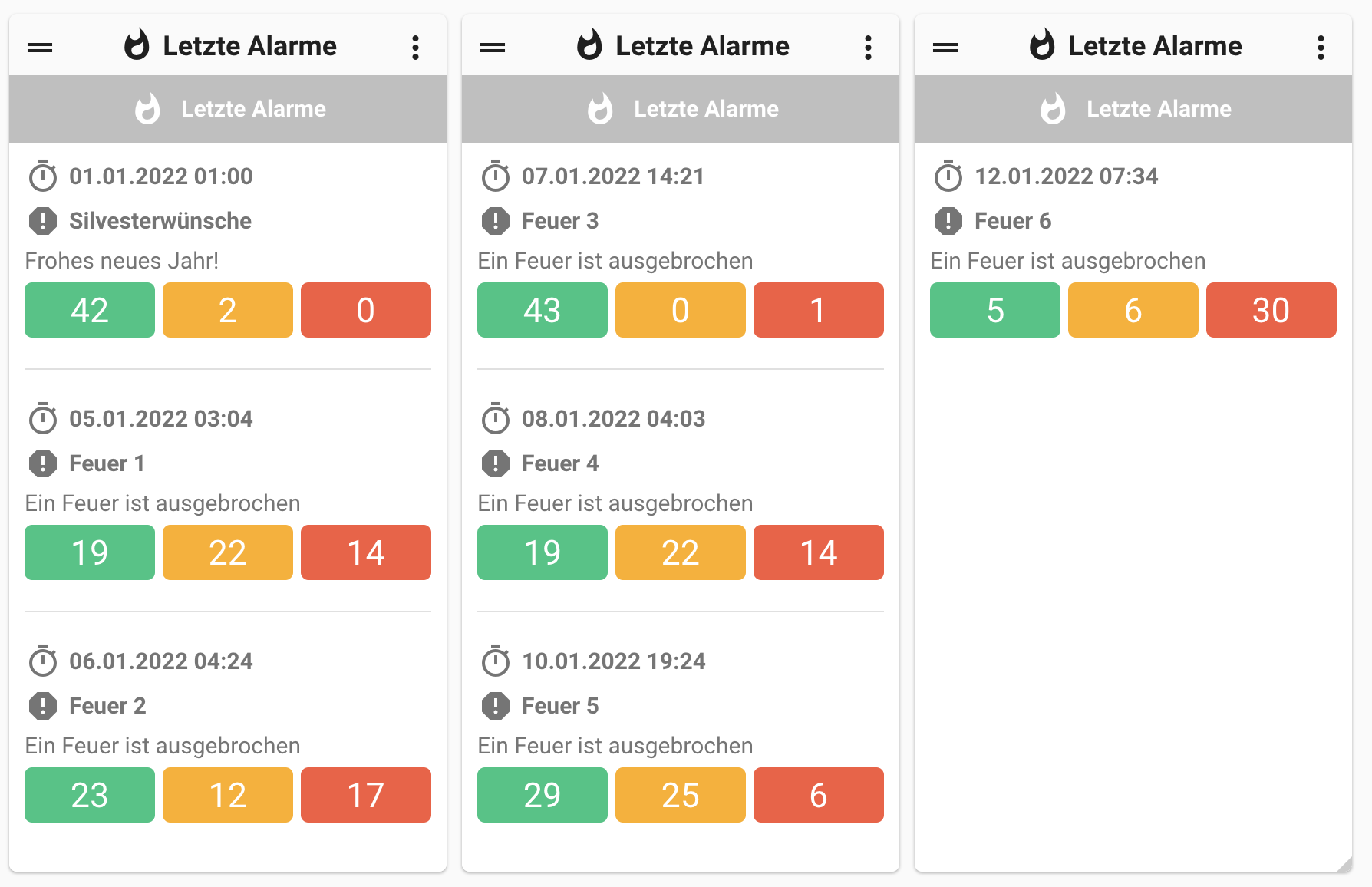The width and height of the screenshot is (1372, 887).
Task: Click the drag handle of the third widget
Action: coord(945,48)
